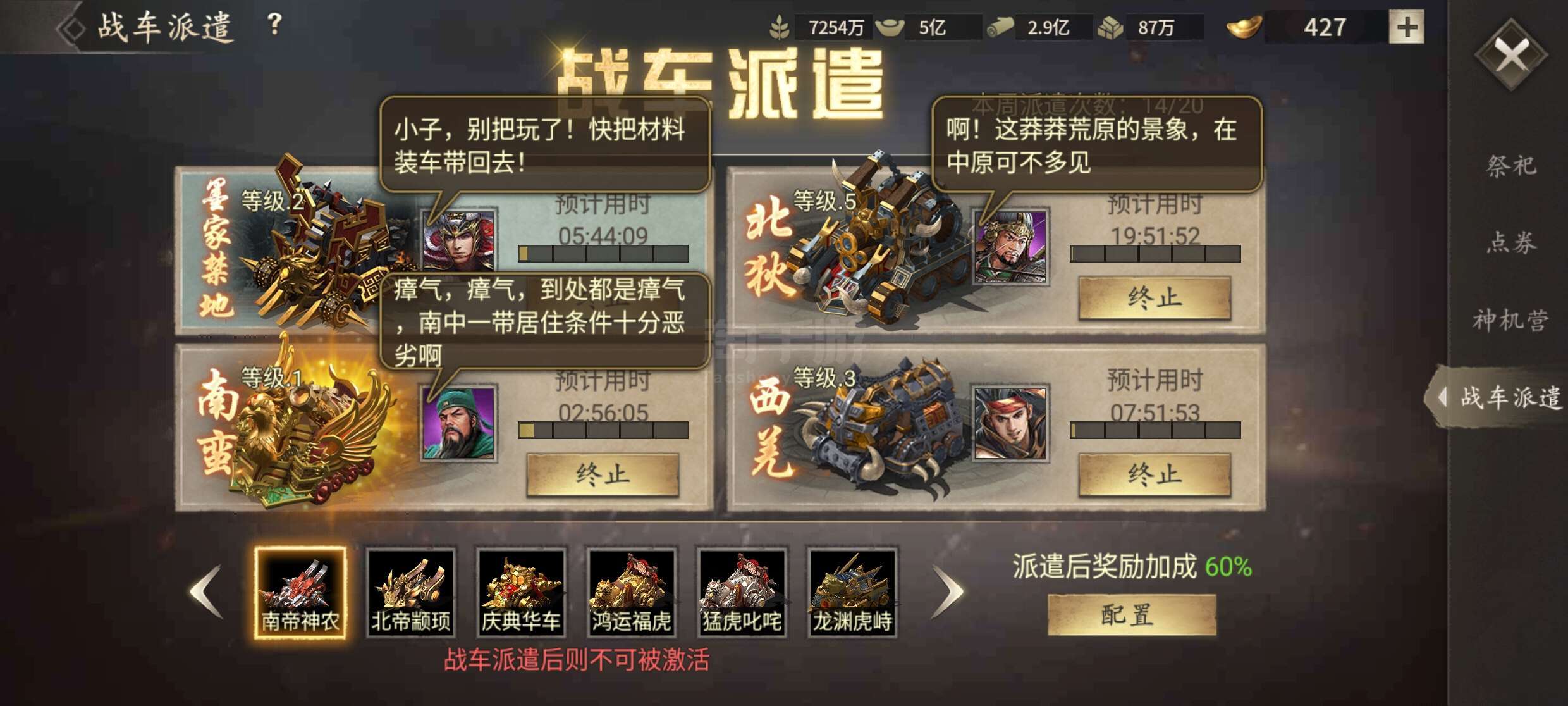Open the help question mark icon

(274, 24)
